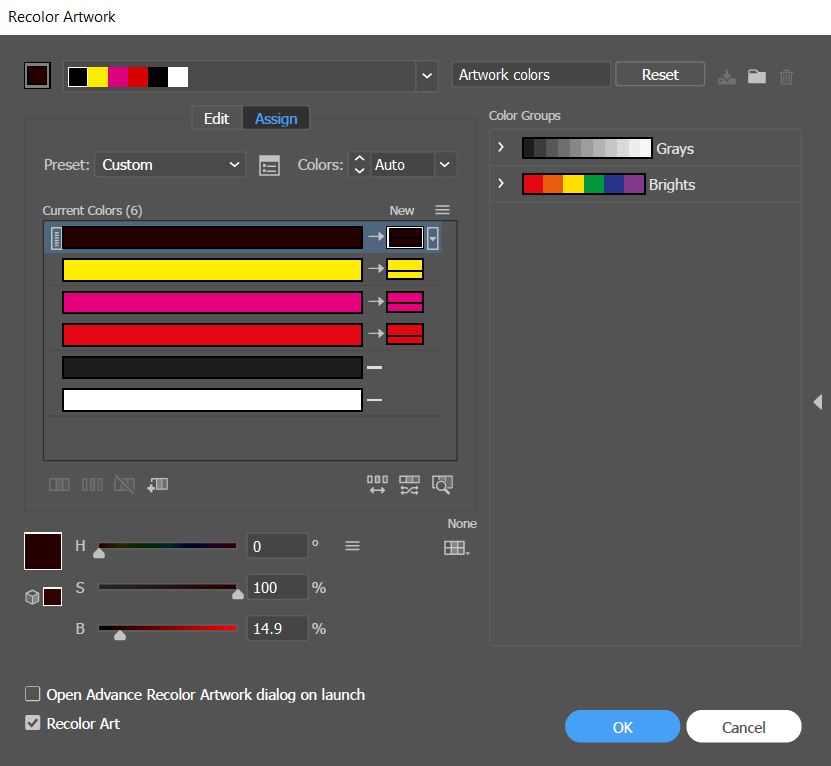Click the Separate colors into different rows icon
Screen dimensions: 831x766
pyautogui.click(x=92, y=485)
